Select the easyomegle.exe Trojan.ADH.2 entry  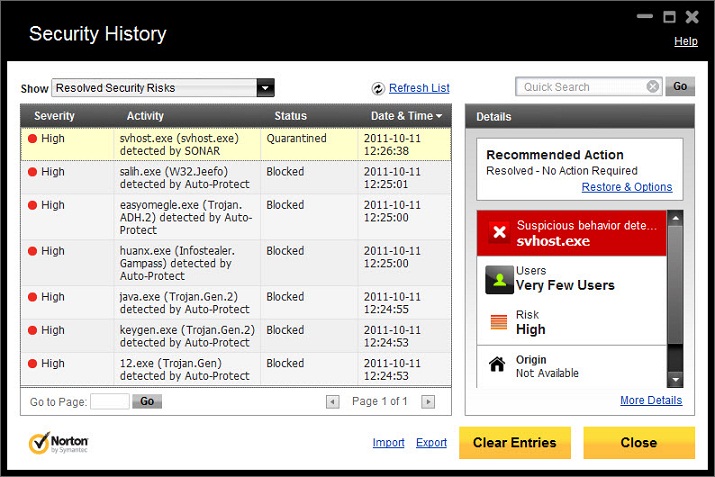pyautogui.click(x=236, y=218)
